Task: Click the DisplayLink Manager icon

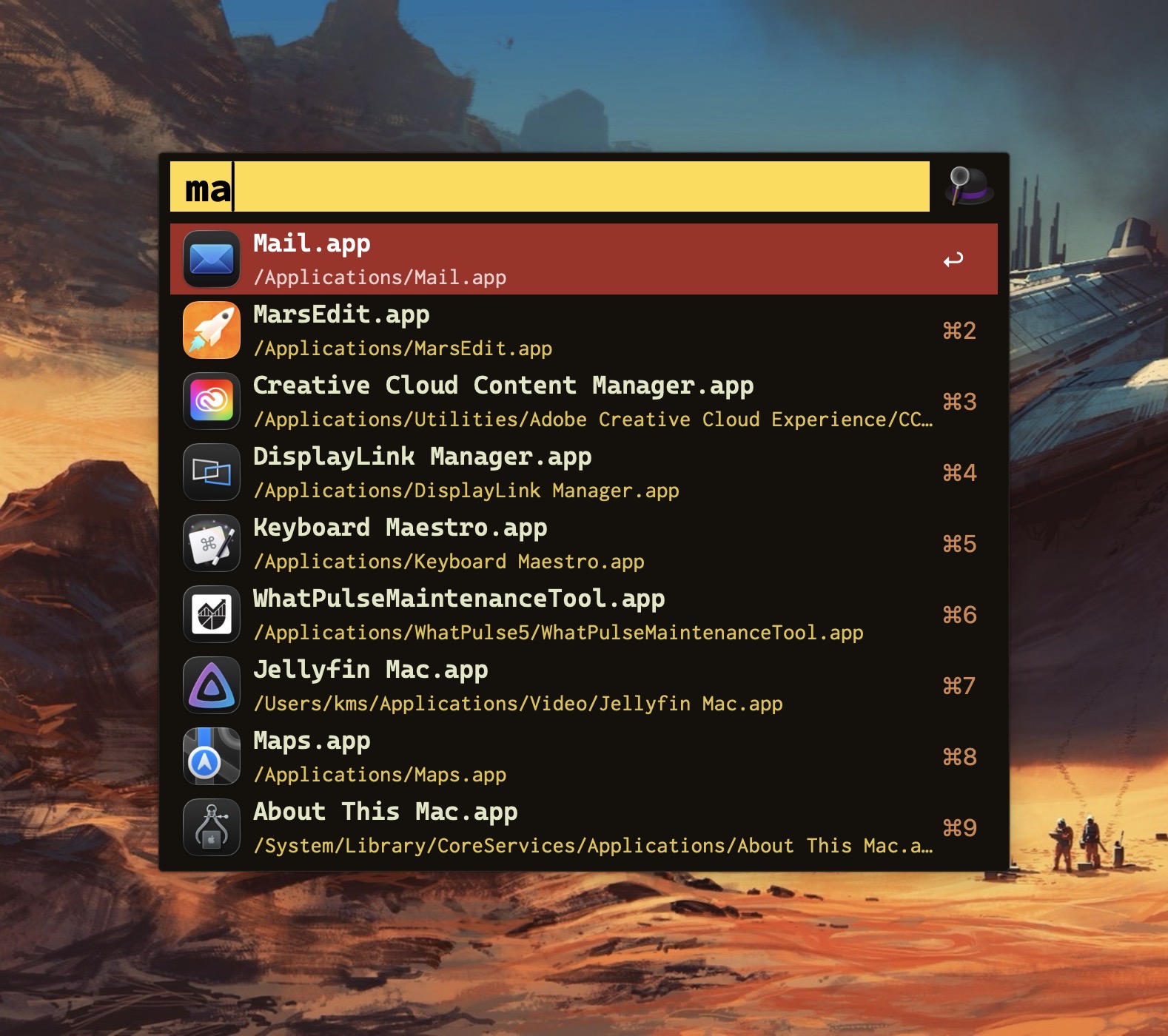Action: tap(212, 472)
